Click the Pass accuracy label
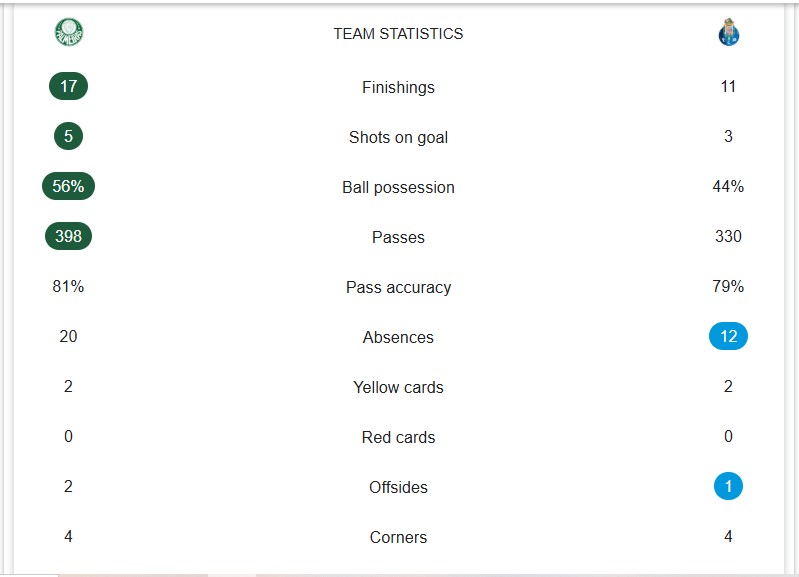Image resolution: width=799 pixels, height=577 pixels. pyautogui.click(x=398, y=288)
